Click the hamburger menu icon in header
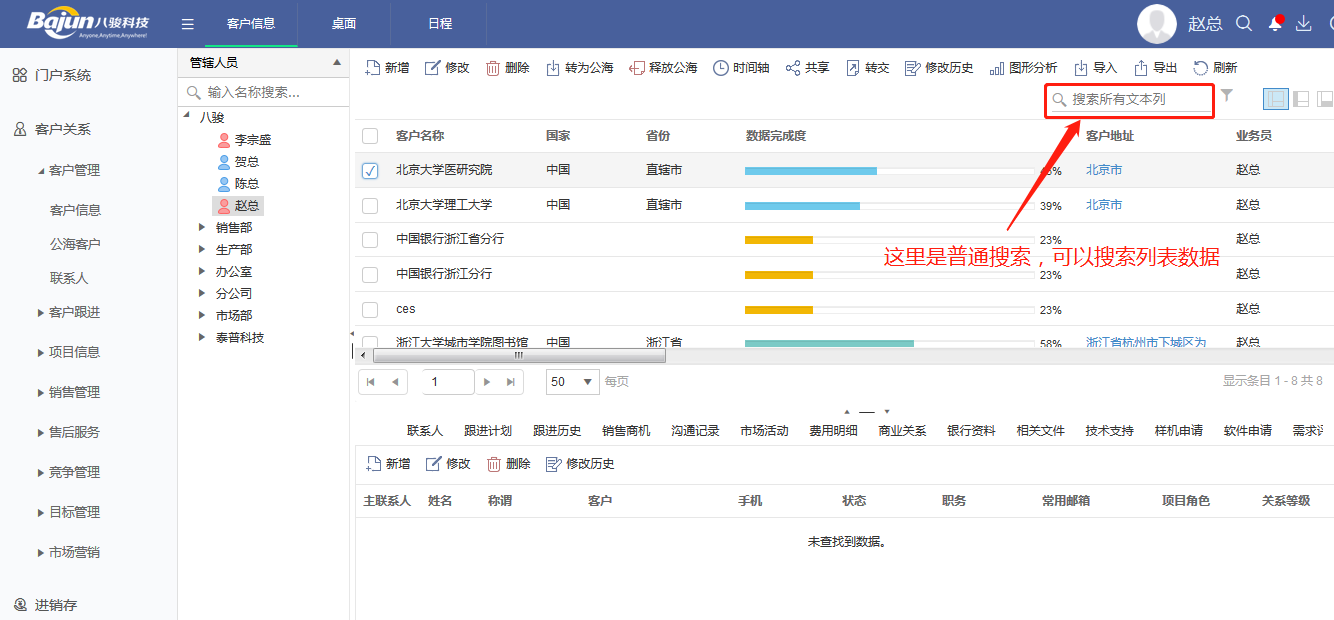Viewport: 1334px width, 620px height. pyautogui.click(x=187, y=24)
